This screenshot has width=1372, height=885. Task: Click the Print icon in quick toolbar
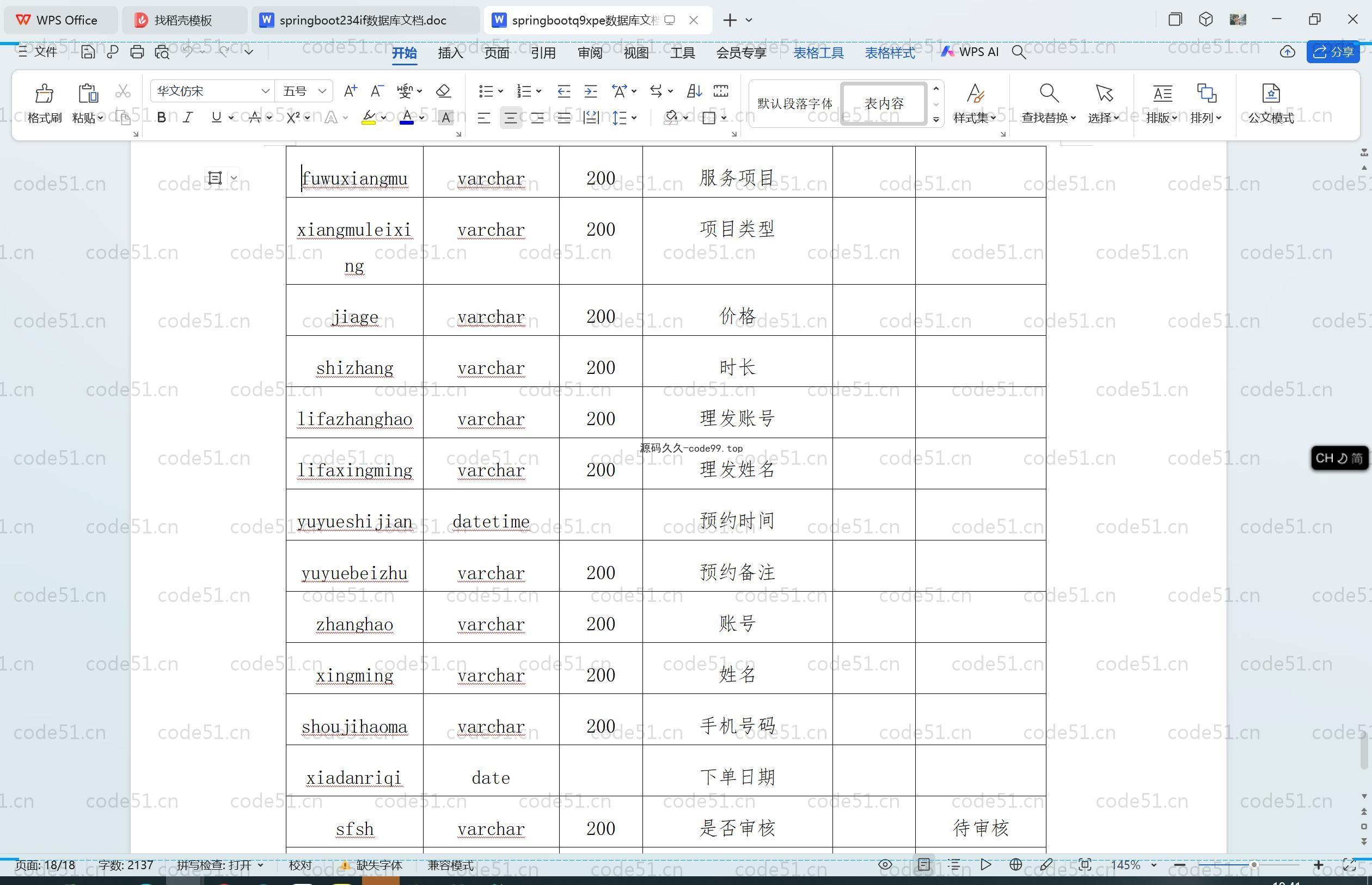pos(137,52)
